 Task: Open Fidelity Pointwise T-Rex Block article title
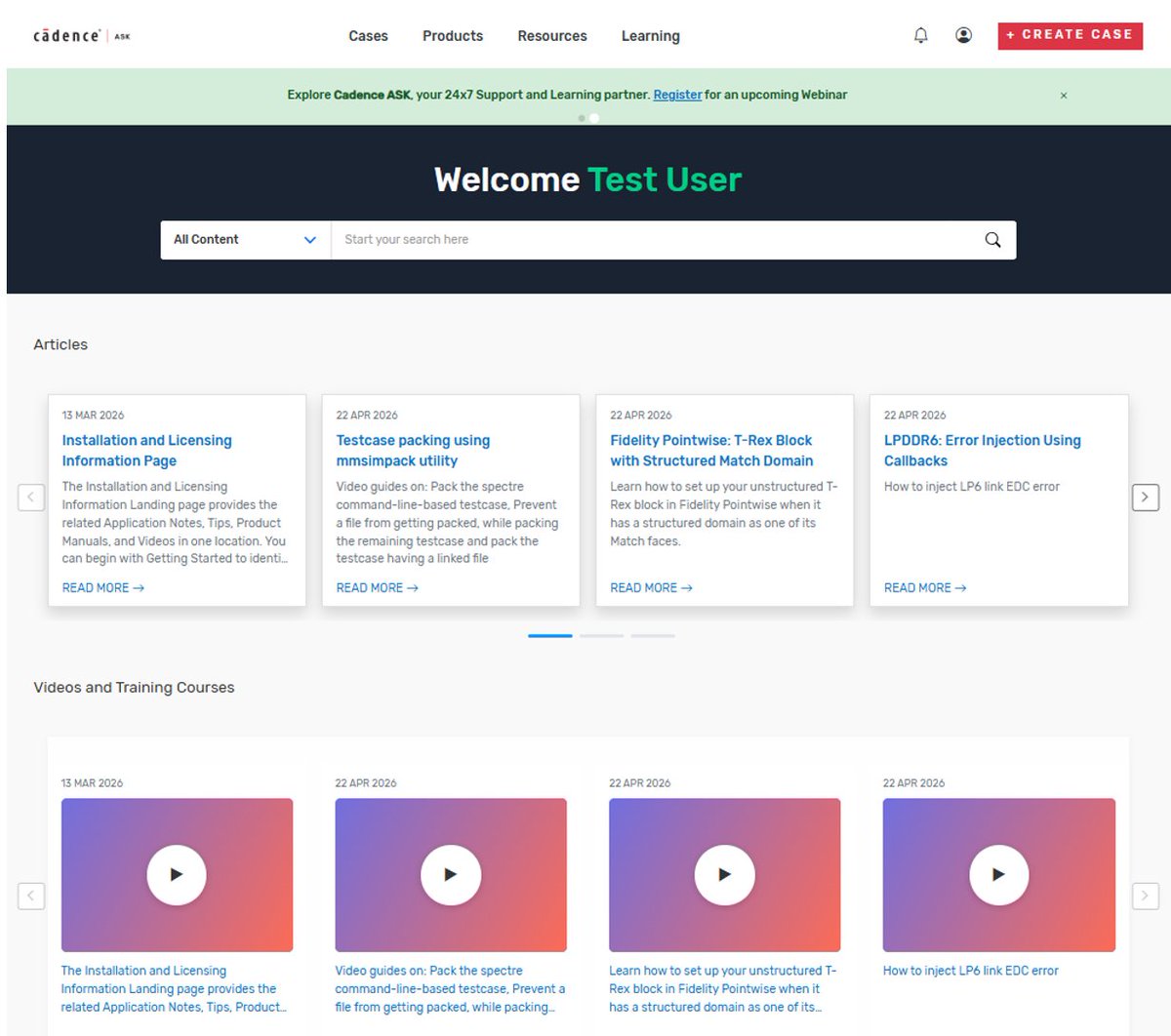[712, 451]
